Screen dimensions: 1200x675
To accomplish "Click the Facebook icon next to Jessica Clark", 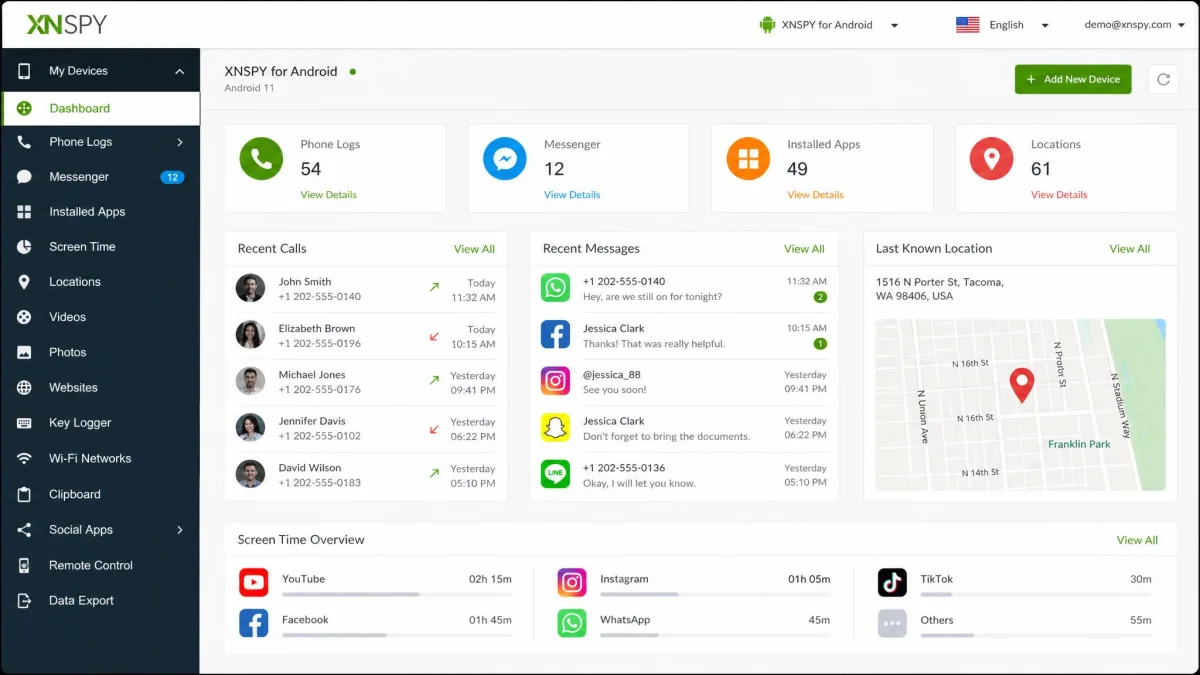I will (x=555, y=334).
